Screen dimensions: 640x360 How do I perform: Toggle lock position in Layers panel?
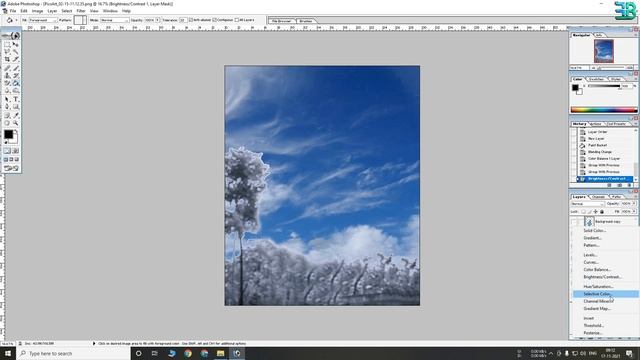pyautogui.click(x=596, y=212)
